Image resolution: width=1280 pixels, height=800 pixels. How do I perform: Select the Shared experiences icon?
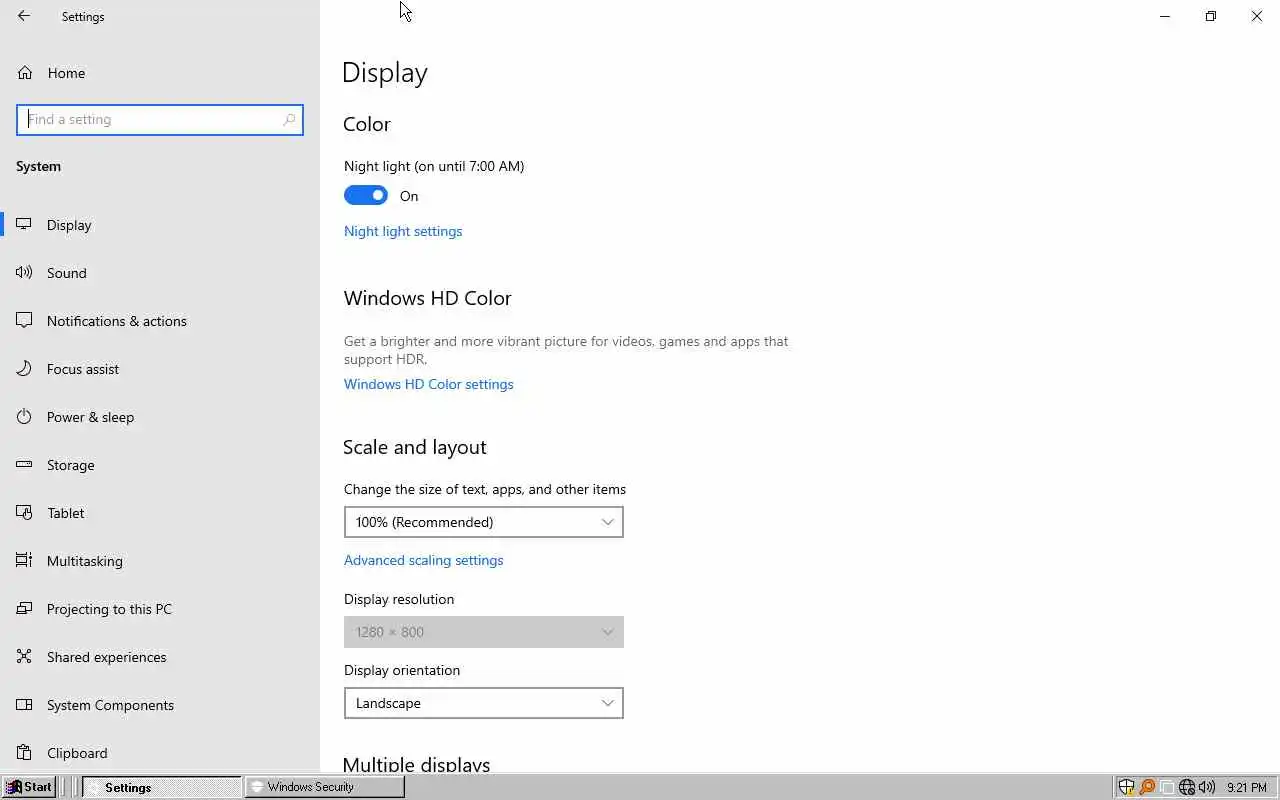(24, 657)
